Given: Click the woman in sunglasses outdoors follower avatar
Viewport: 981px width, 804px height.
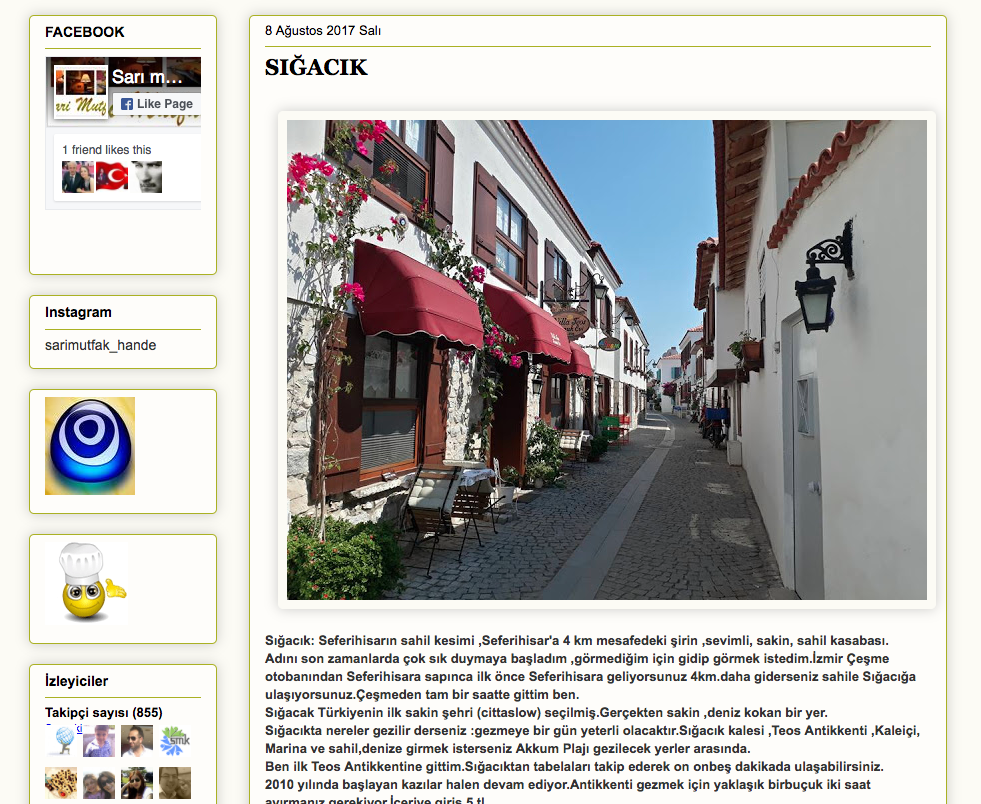Looking at the screenshot, I should (x=137, y=783).
